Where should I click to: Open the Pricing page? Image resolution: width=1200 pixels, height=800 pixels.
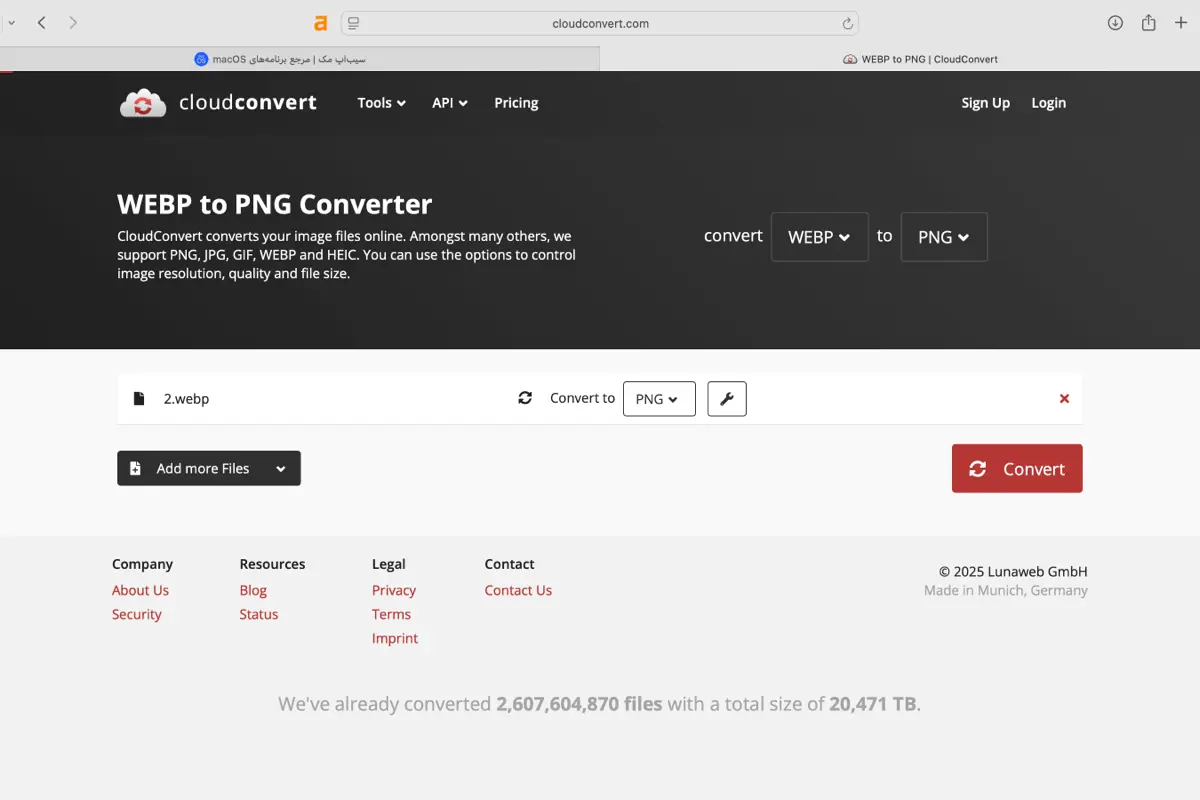[x=516, y=102]
